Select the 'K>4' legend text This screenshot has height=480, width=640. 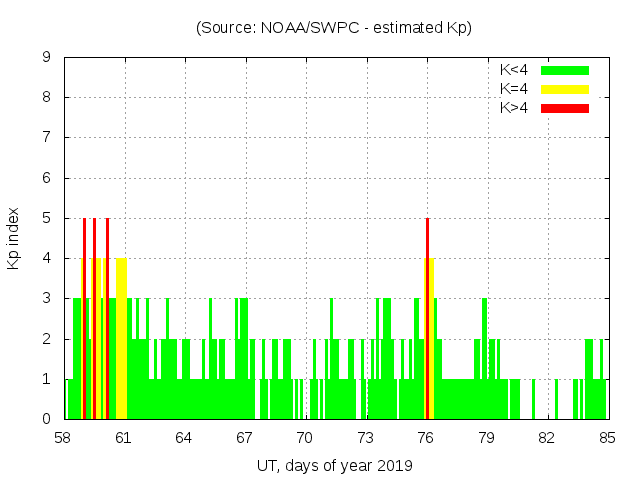click(x=514, y=108)
